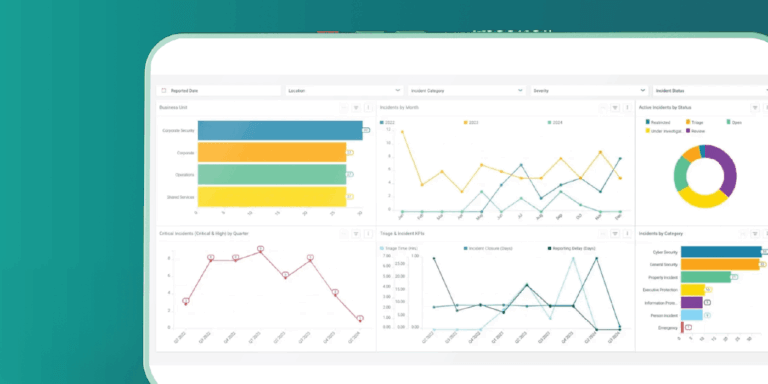Open the Location filter dropdown
Screen dimensions: 768x384
[344, 91]
